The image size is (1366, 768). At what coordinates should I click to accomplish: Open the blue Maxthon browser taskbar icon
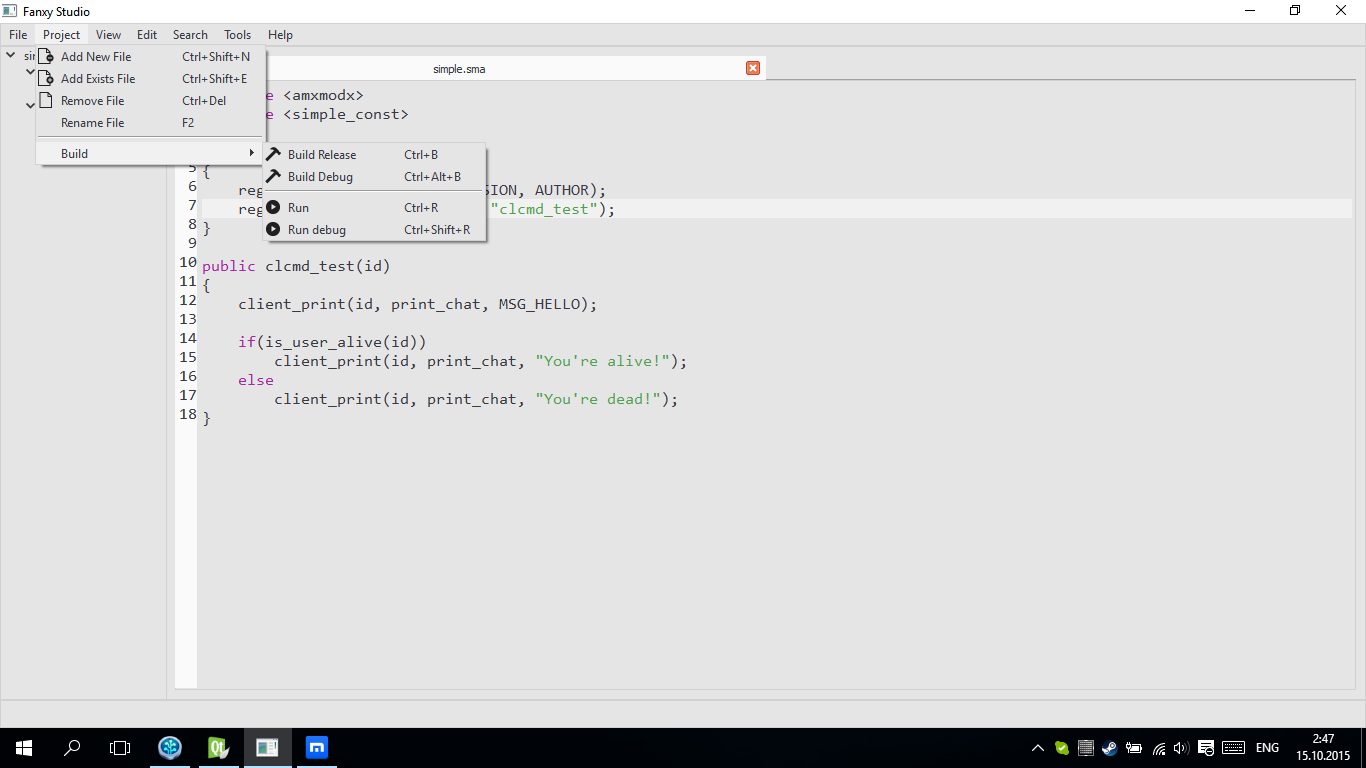click(317, 748)
